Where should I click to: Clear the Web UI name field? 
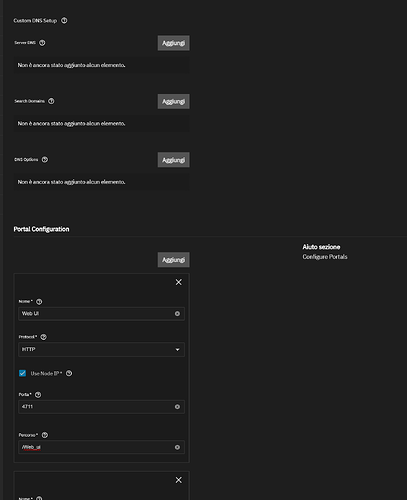(x=177, y=314)
